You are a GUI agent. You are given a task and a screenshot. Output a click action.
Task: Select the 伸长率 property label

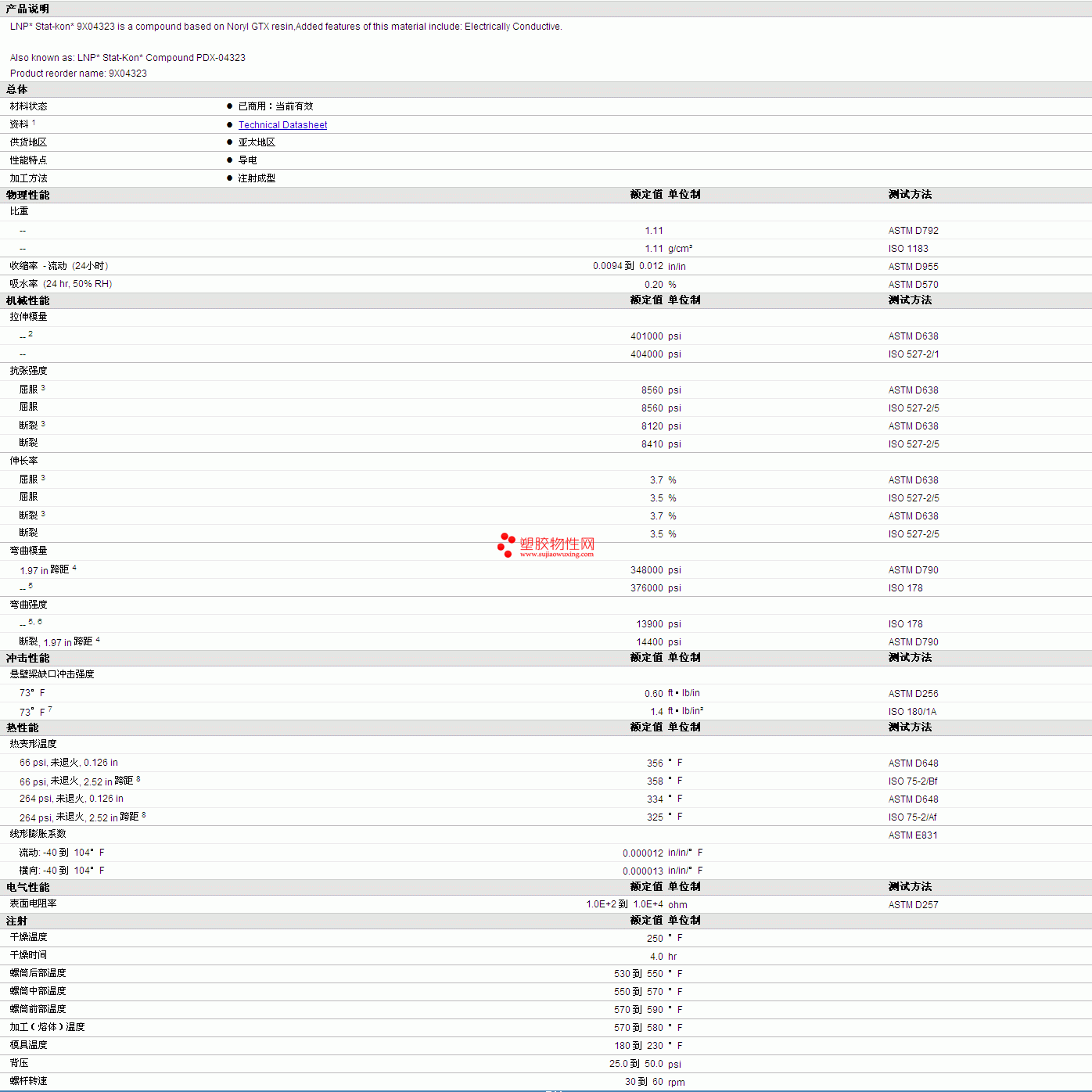tap(23, 461)
